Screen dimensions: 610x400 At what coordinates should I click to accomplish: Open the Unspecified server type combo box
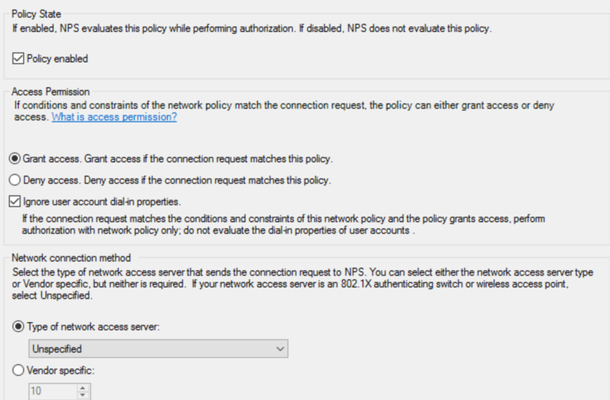click(x=158, y=349)
